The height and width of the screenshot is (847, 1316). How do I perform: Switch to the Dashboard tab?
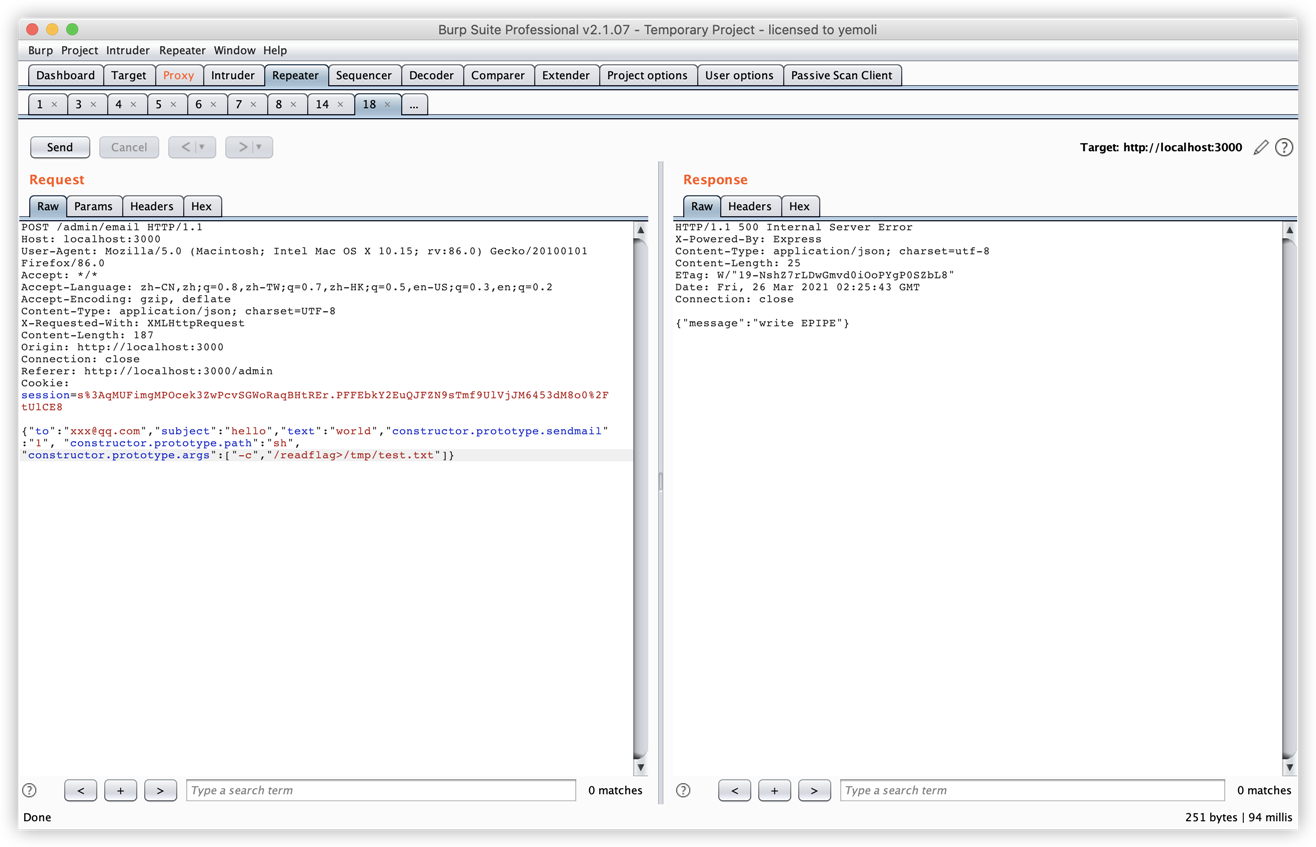[x=66, y=75]
